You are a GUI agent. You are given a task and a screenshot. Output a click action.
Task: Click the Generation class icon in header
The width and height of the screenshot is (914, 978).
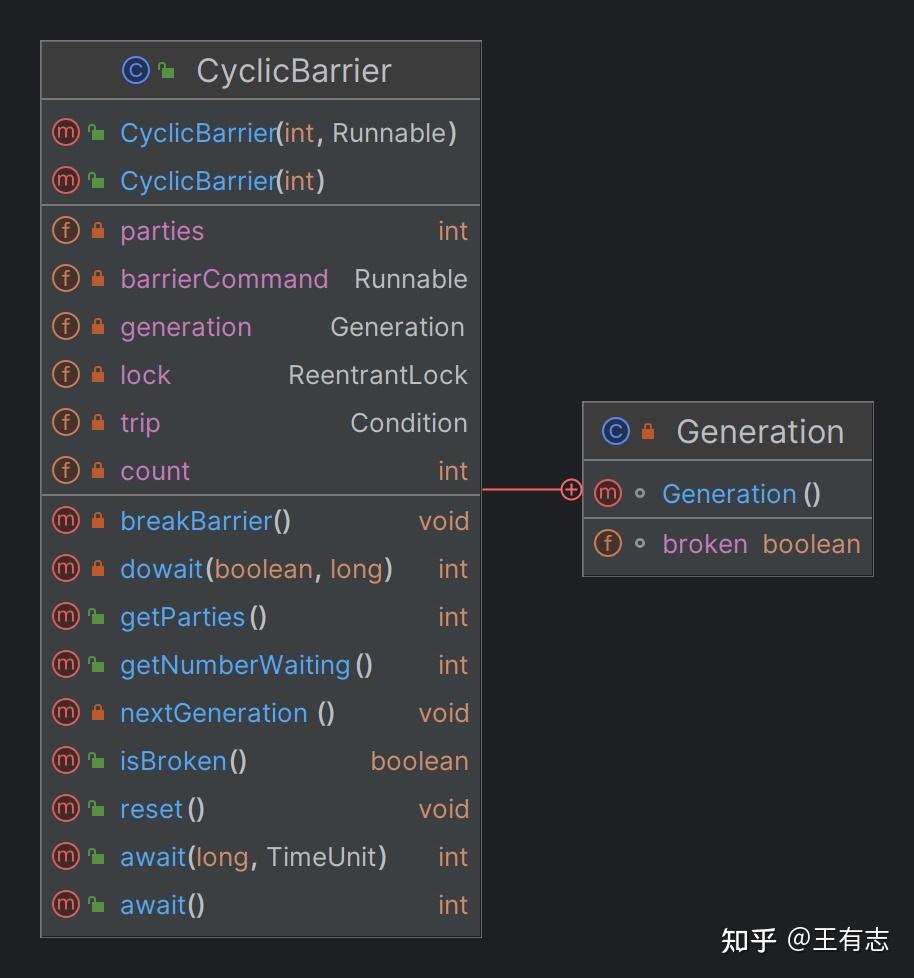click(x=615, y=431)
